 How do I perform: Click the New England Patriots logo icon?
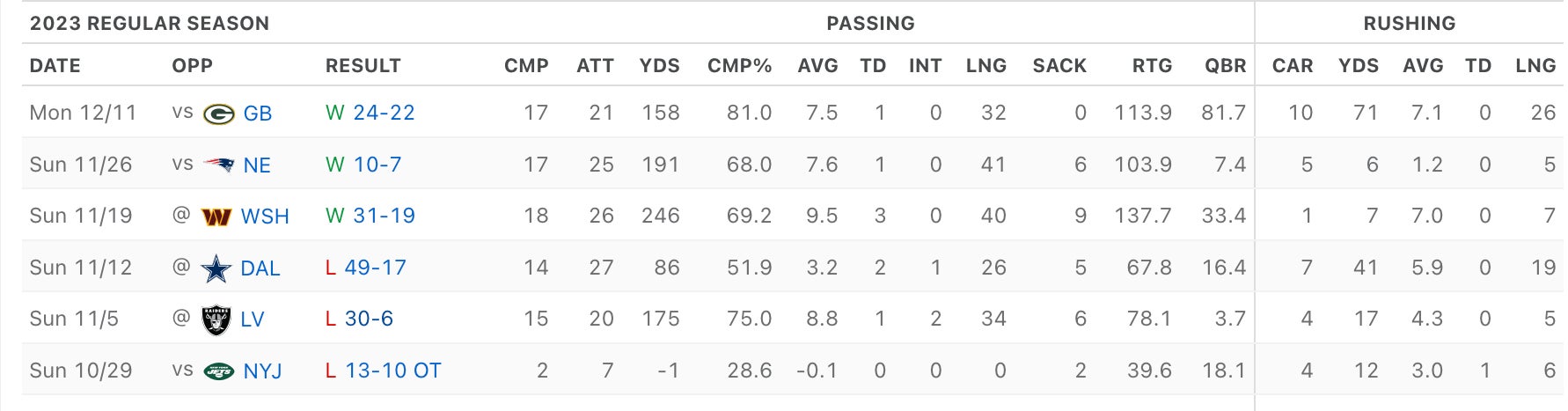click(x=218, y=165)
